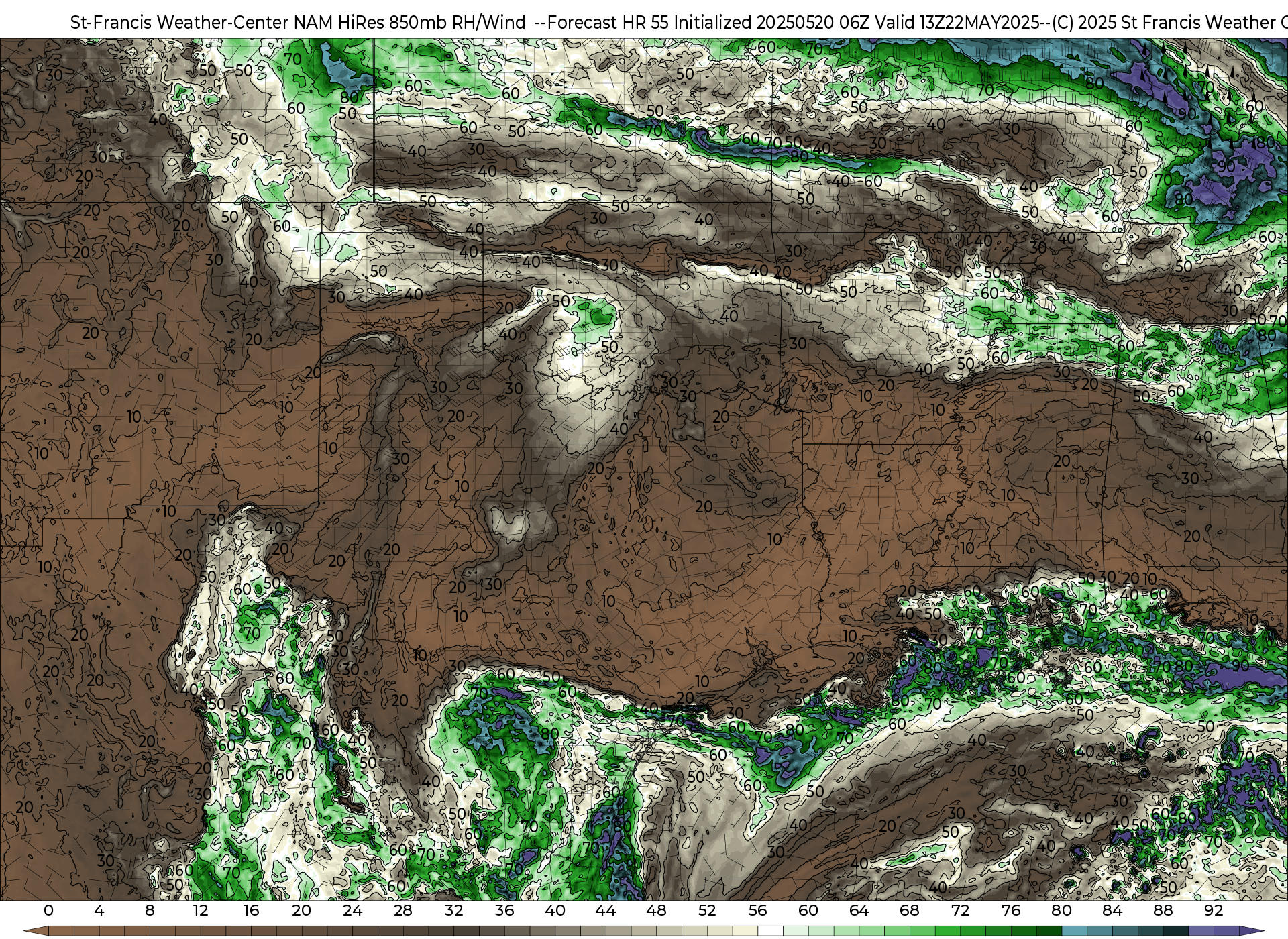Click the colorbar legend label '68'
Image resolution: width=1288 pixels, height=939 pixels.
(x=910, y=910)
